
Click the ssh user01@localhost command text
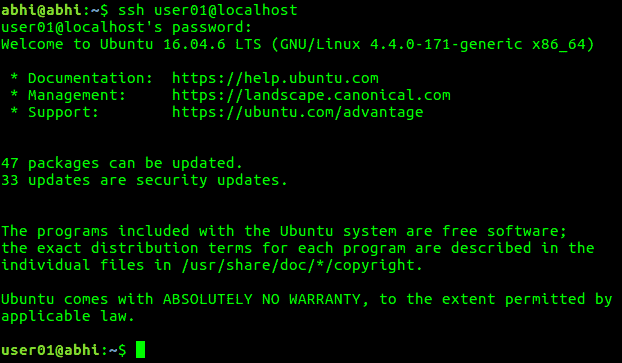coord(208,10)
